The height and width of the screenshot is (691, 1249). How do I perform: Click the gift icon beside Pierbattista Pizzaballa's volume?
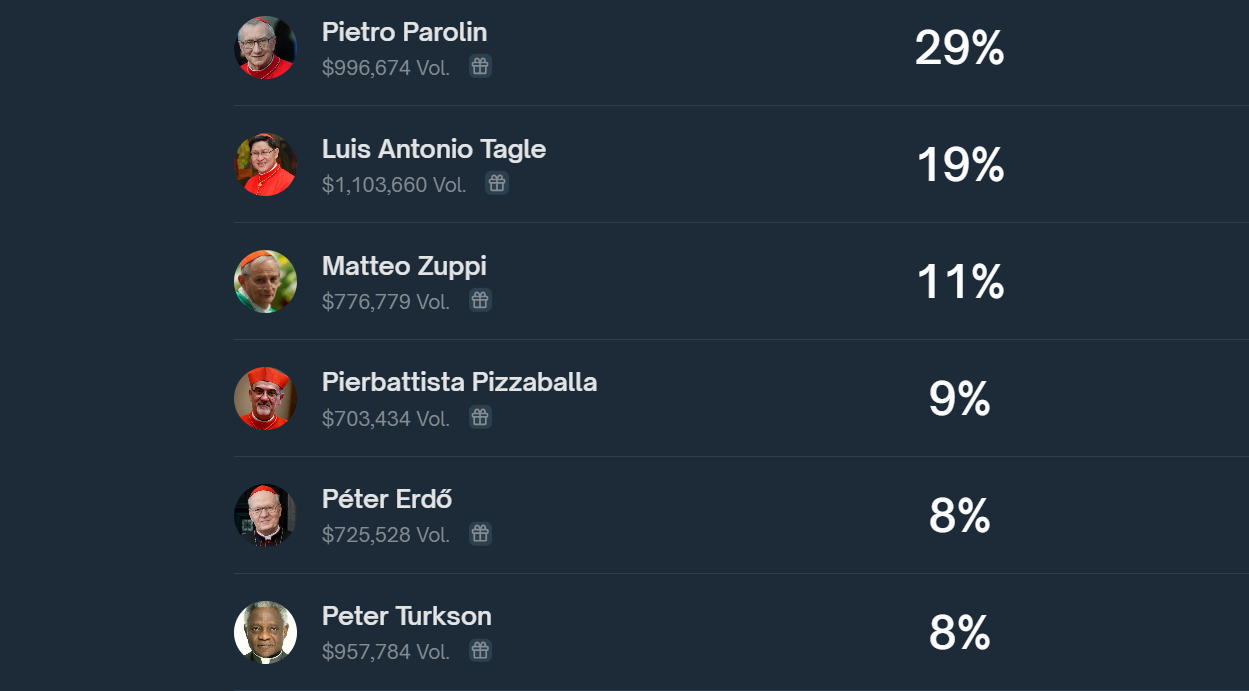tap(480, 418)
